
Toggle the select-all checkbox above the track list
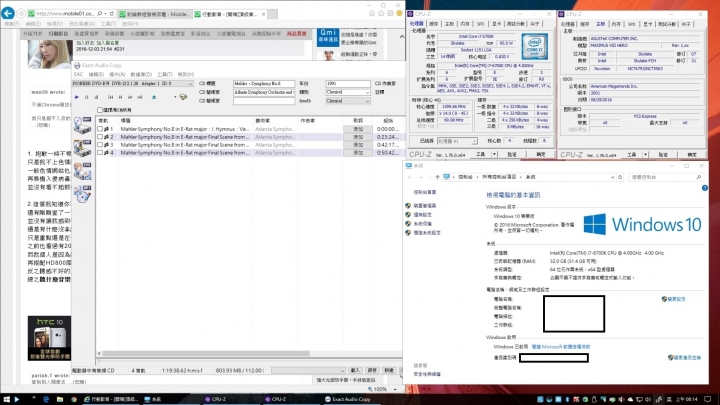pos(100,110)
